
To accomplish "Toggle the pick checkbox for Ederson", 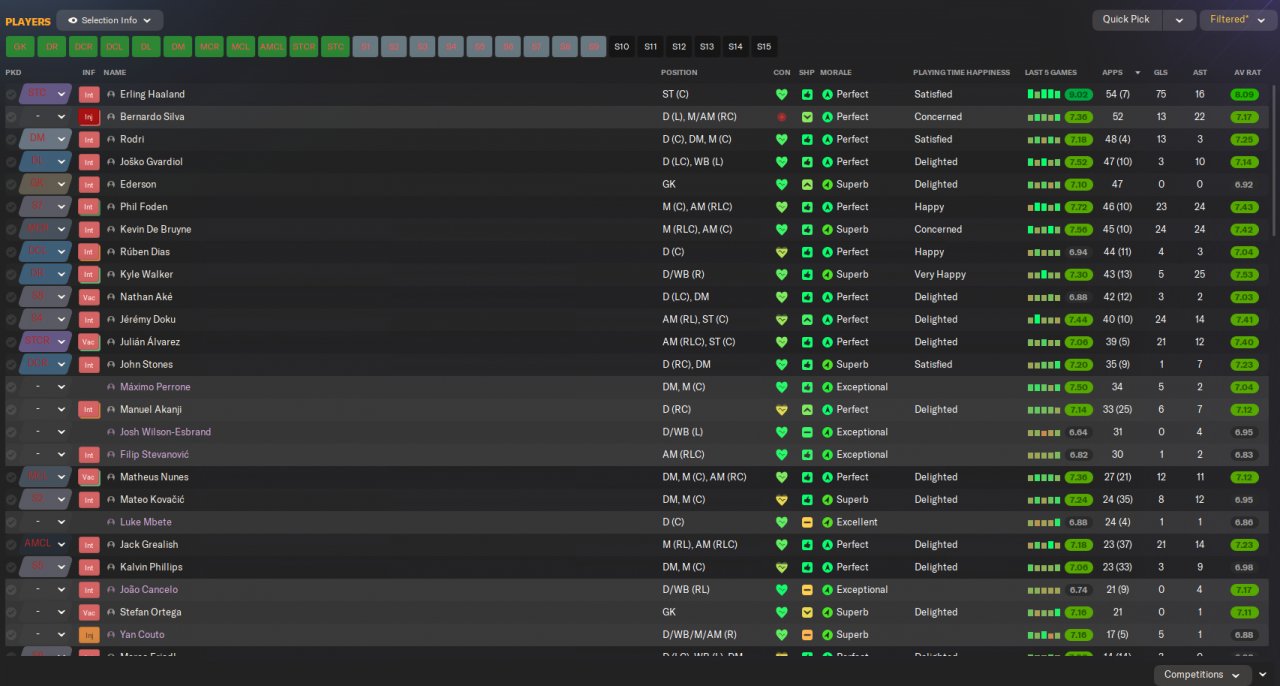I will tap(11, 185).
